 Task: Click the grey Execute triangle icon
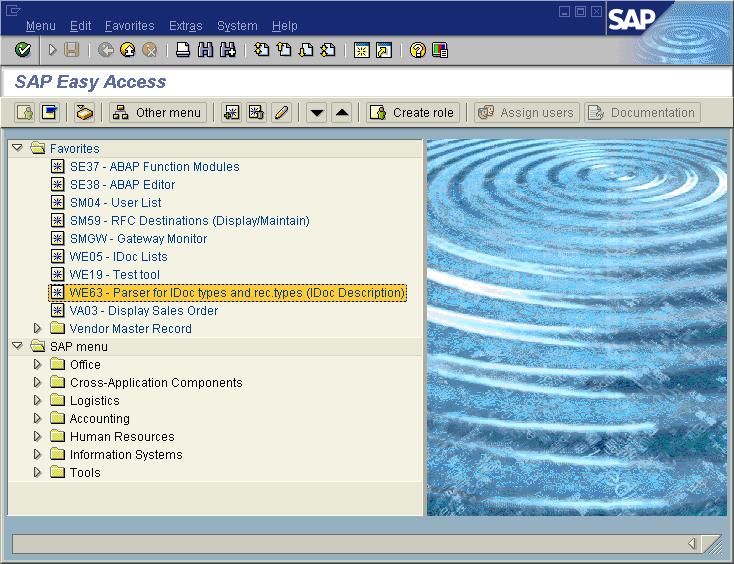point(52,50)
